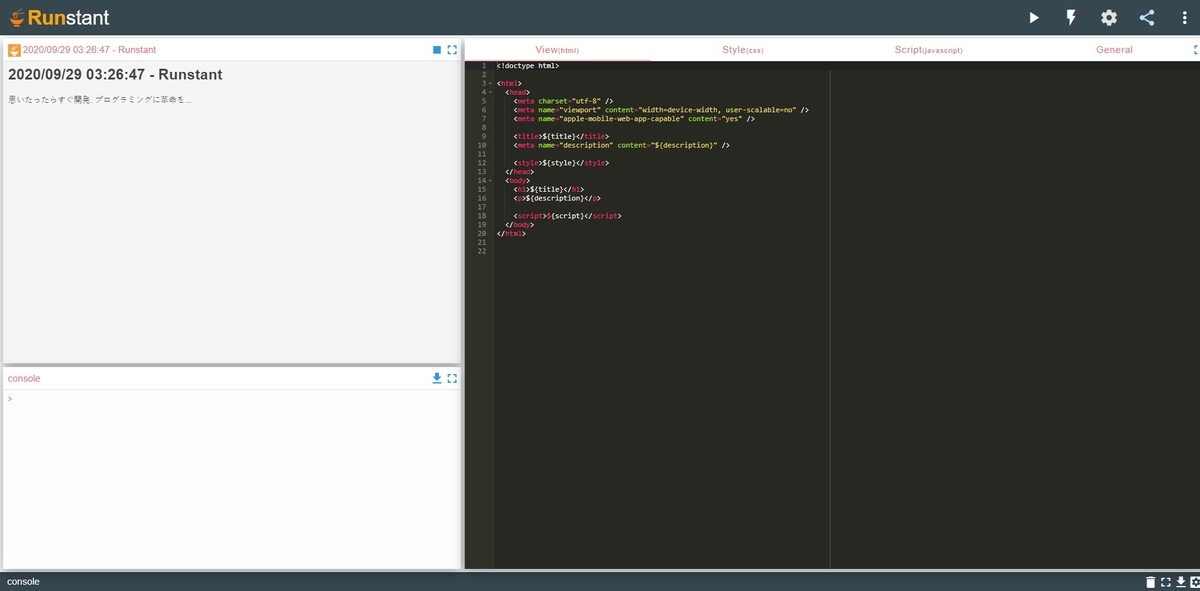Click preview heading '2020/09/29 03:26:47 - Runstant'

pyautogui.click(x=115, y=75)
